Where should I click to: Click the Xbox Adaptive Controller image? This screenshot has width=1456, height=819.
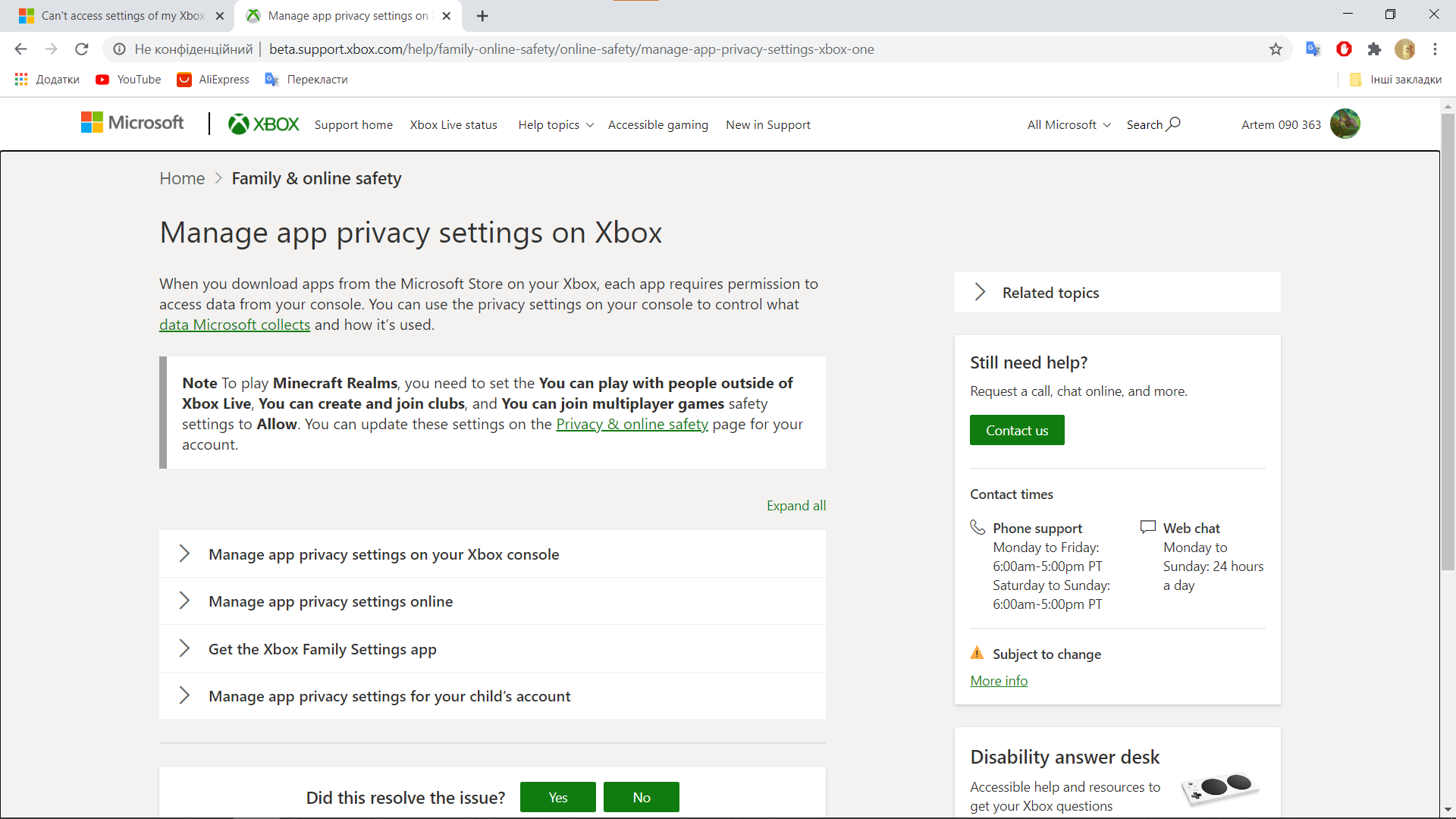pos(1219,789)
